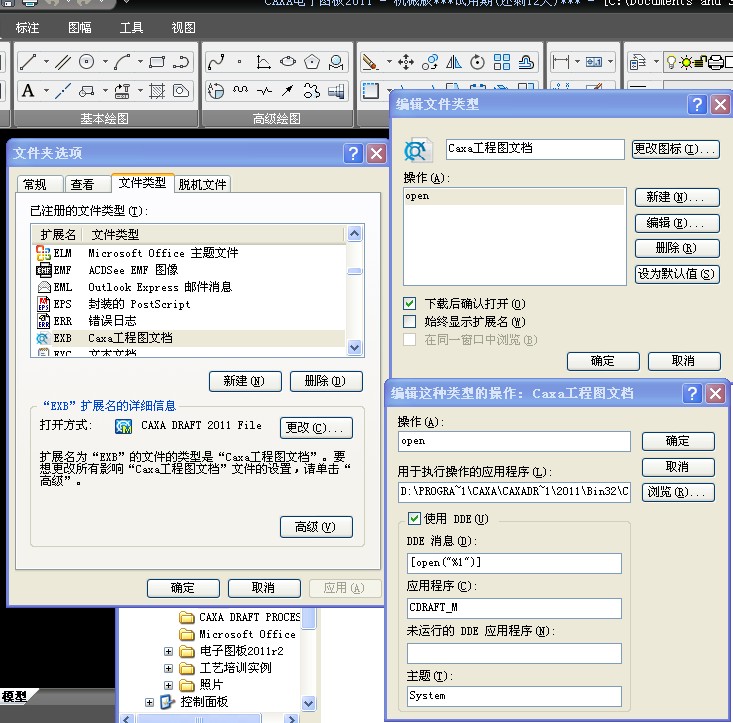Screen dimensions: 733x723
Task: Select the Circle drawing tool
Action: coord(87,62)
